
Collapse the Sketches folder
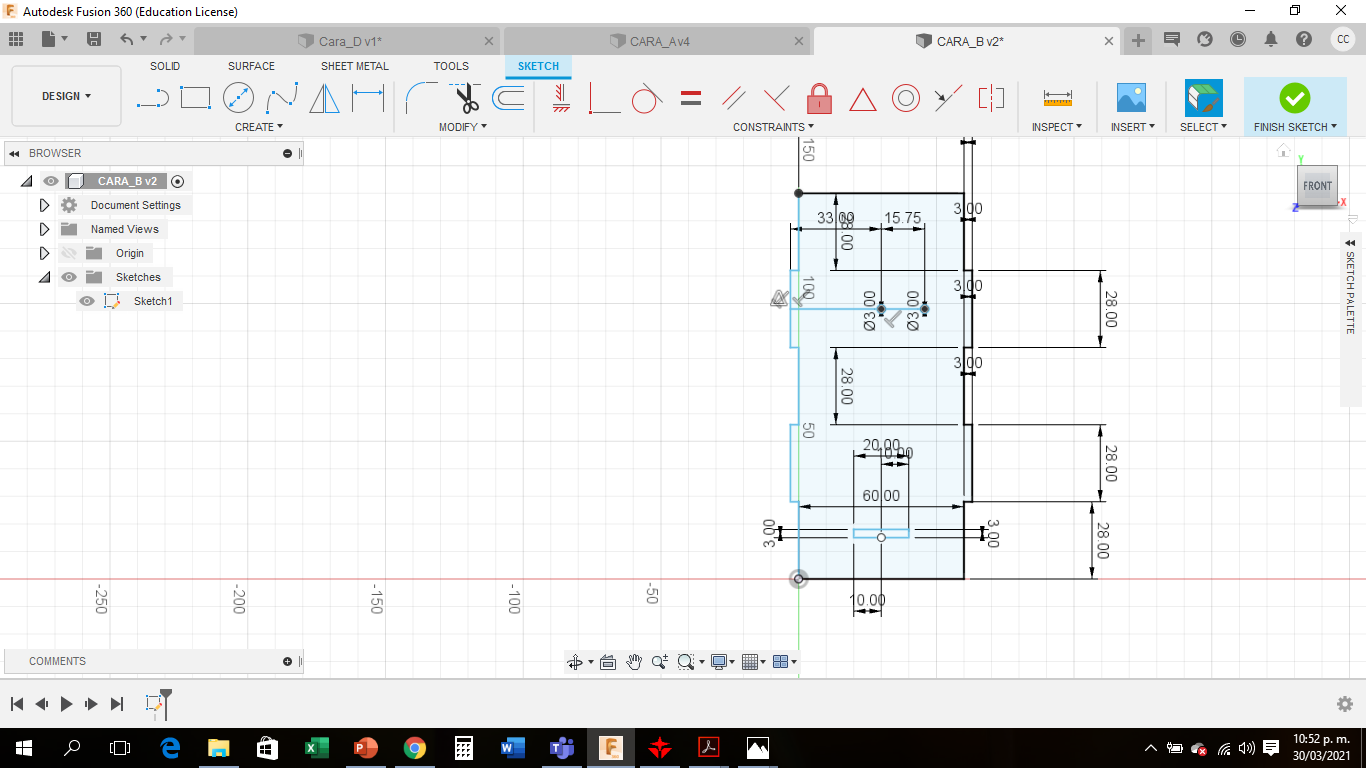click(x=44, y=277)
